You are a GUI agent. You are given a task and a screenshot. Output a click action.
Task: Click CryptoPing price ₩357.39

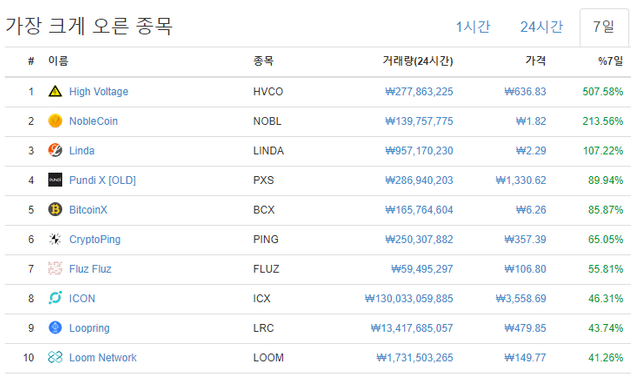pyautogui.click(x=525, y=240)
